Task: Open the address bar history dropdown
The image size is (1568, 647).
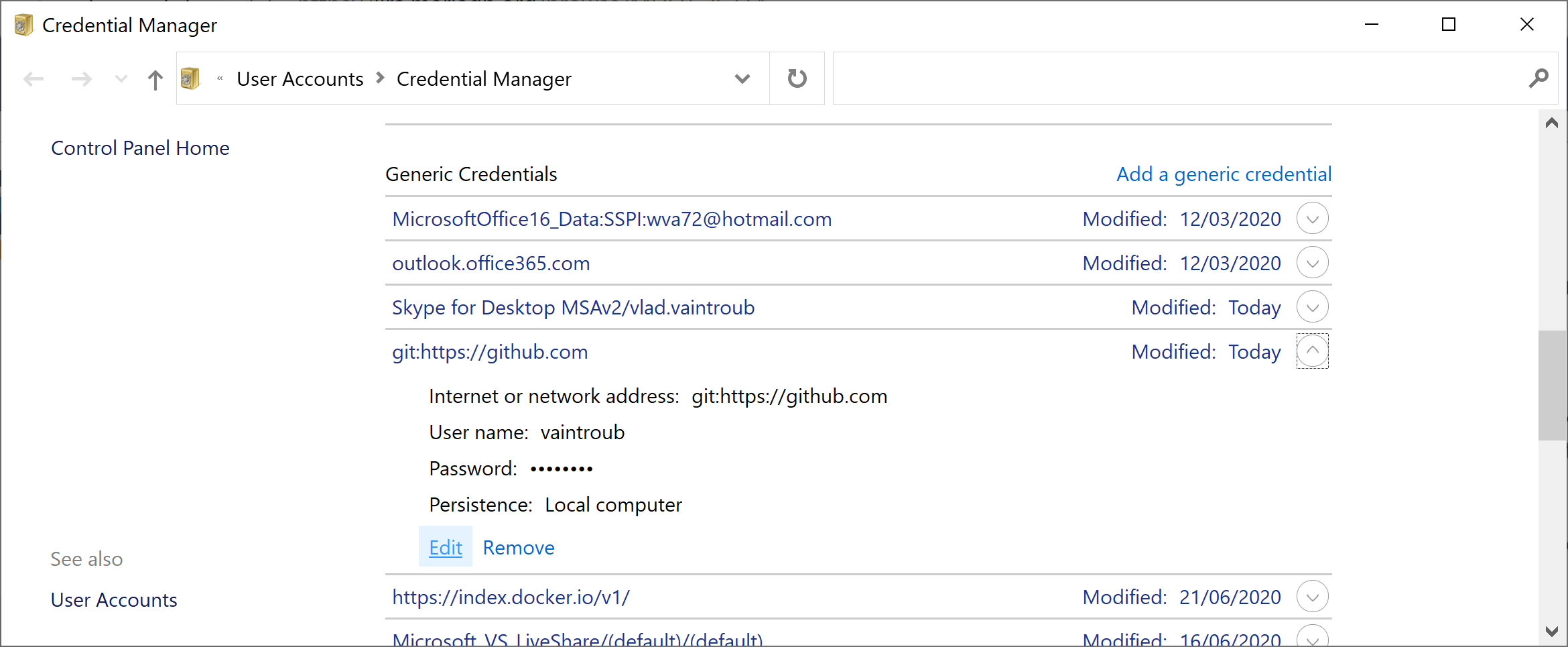Action: pyautogui.click(x=742, y=78)
